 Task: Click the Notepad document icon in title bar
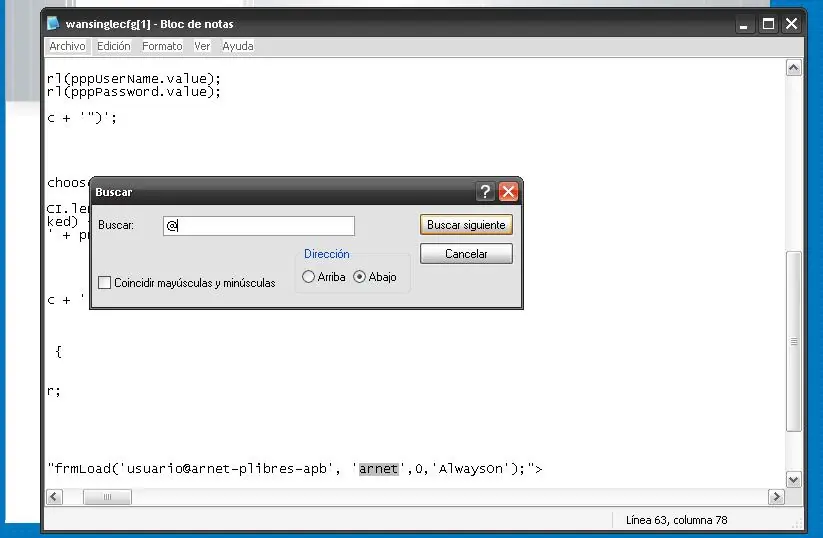click(53, 24)
